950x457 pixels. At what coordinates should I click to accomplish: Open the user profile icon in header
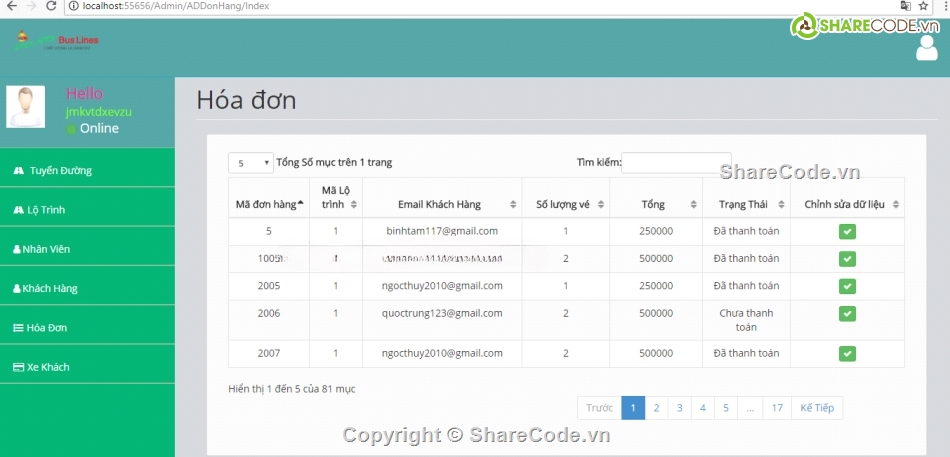click(926, 48)
